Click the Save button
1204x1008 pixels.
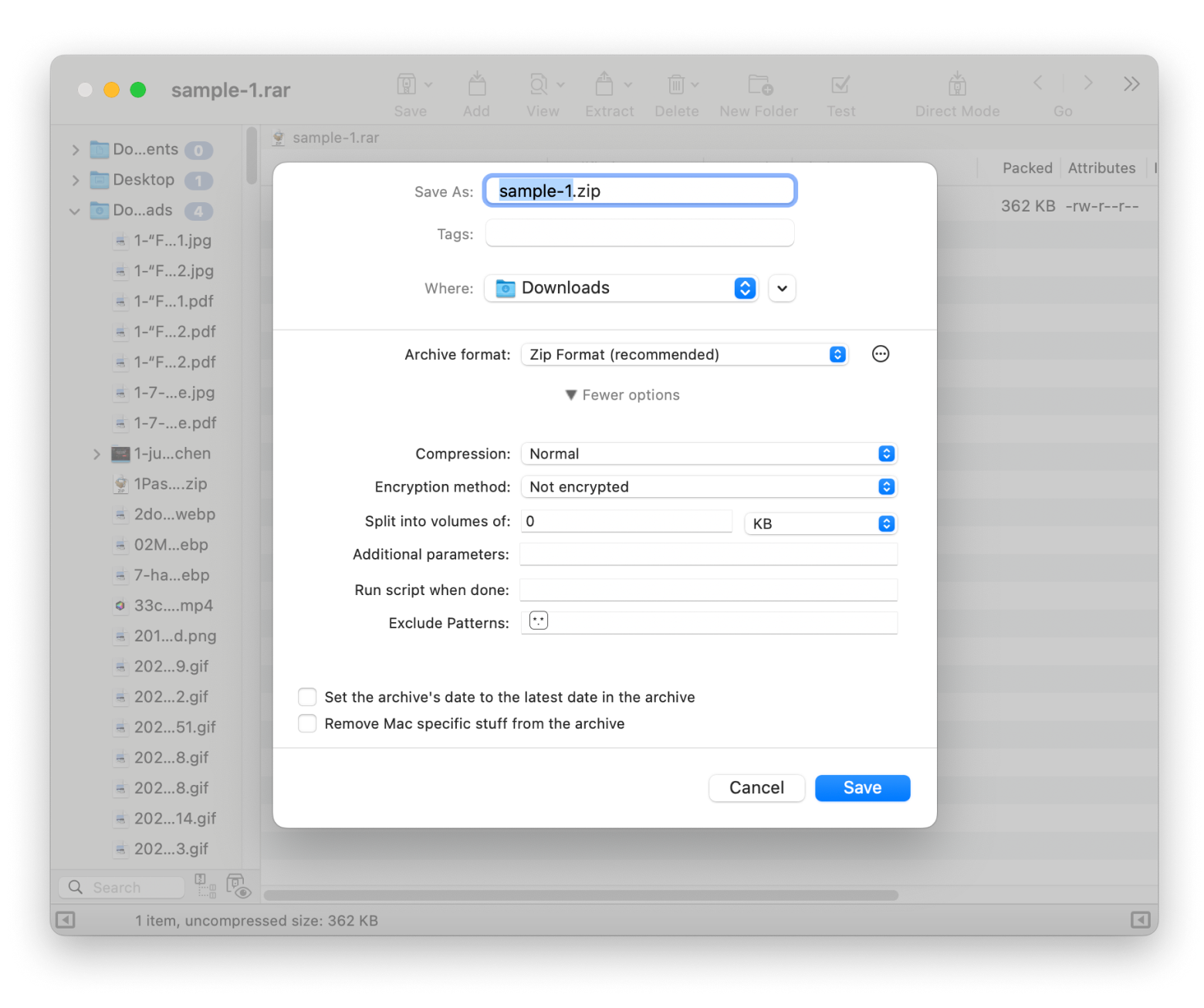(x=862, y=788)
